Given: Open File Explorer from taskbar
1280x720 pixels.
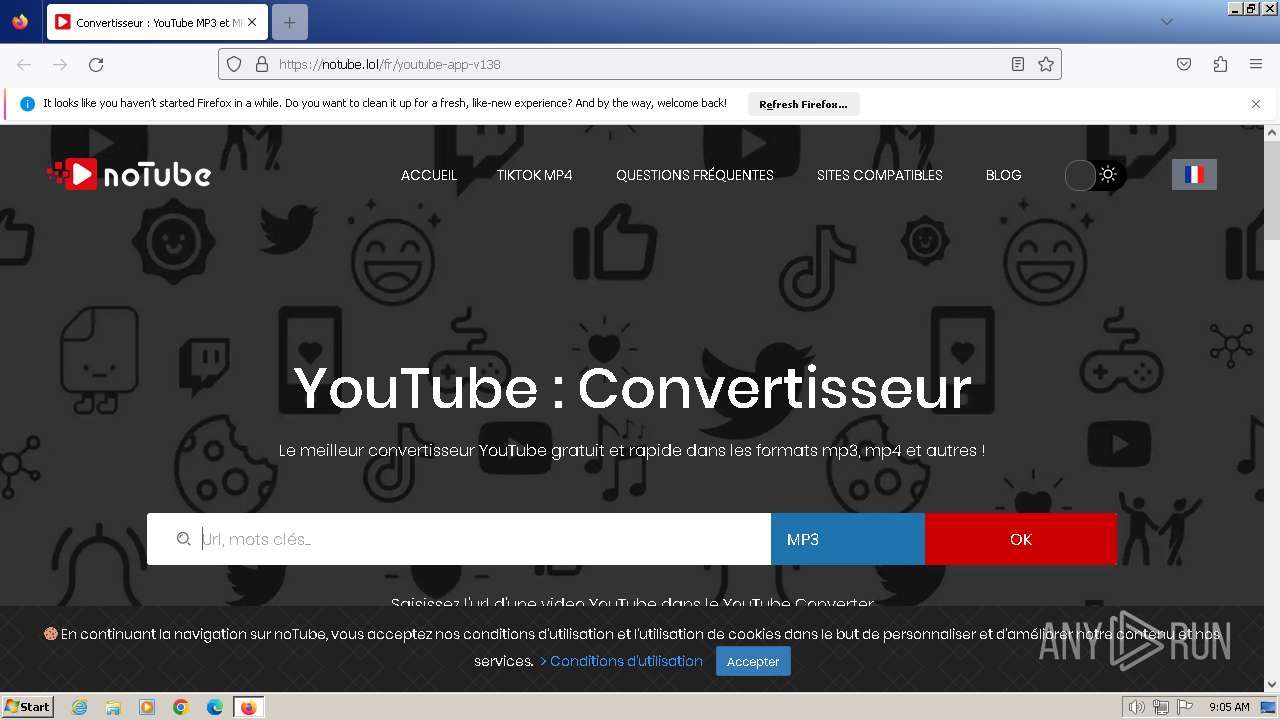Looking at the screenshot, I should click(113, 707).
